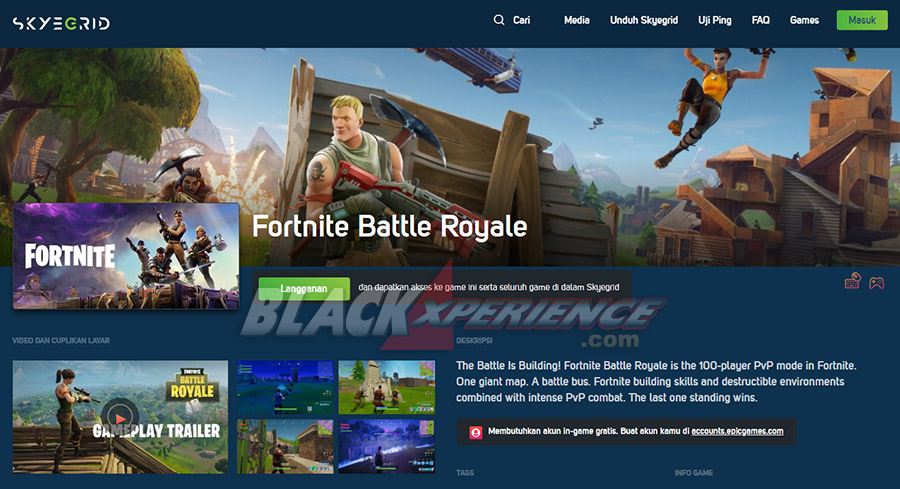This screenshot has width=900, height=489.
Task: Open the Media menu item
Action: click(x=576, y=20)
